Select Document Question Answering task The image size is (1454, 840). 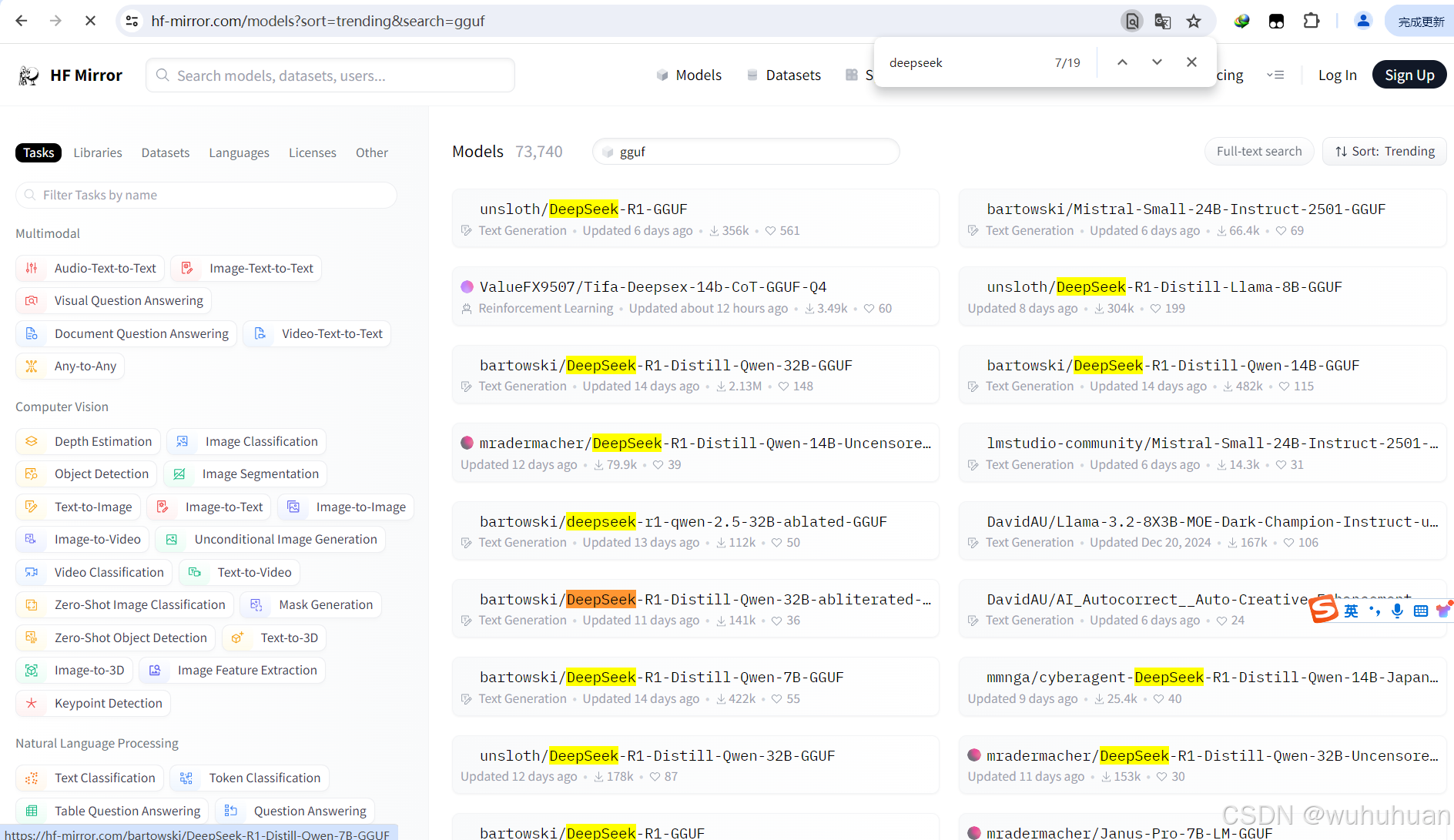tap(126, 333)
